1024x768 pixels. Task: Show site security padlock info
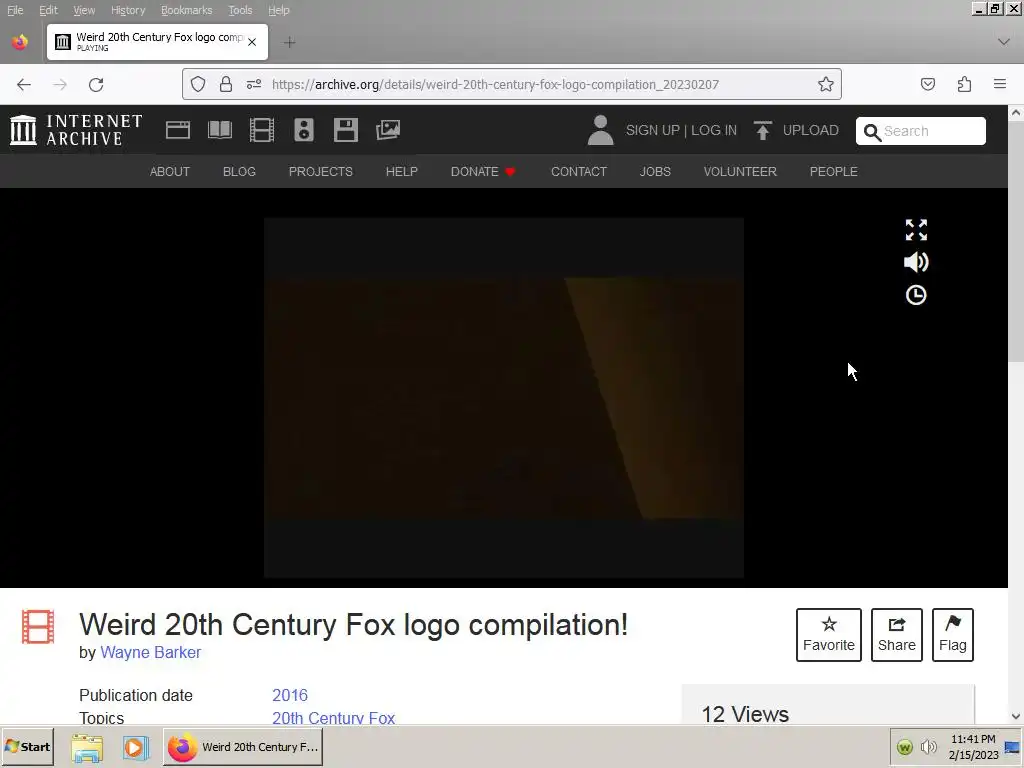pyautogui.click(x=226, y=84)
